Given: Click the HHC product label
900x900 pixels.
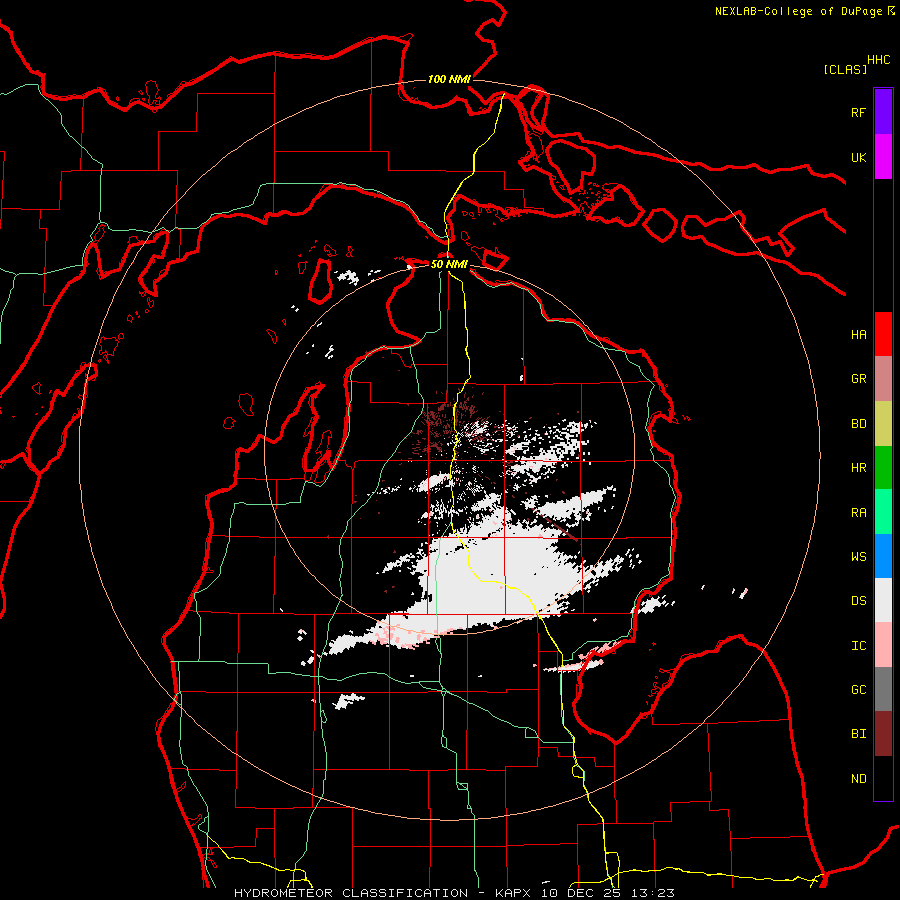Looking at the screenshot, I should click(878, 60).
